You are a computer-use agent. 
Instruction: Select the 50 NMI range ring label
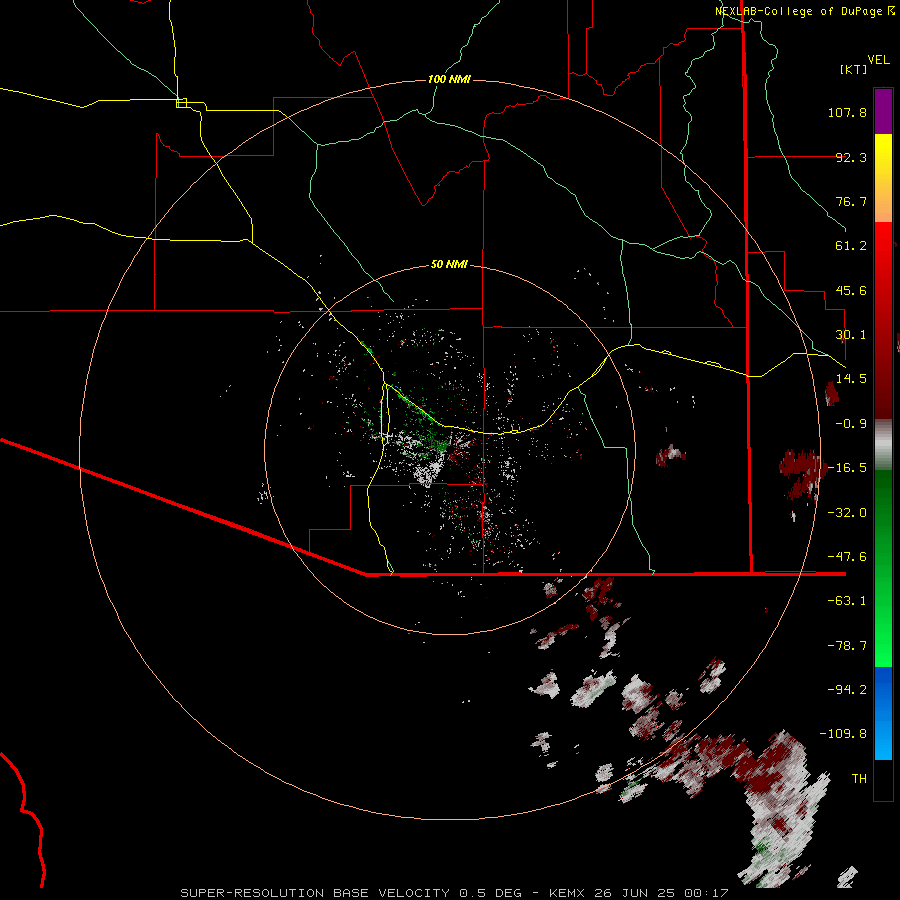pos(449,265)
